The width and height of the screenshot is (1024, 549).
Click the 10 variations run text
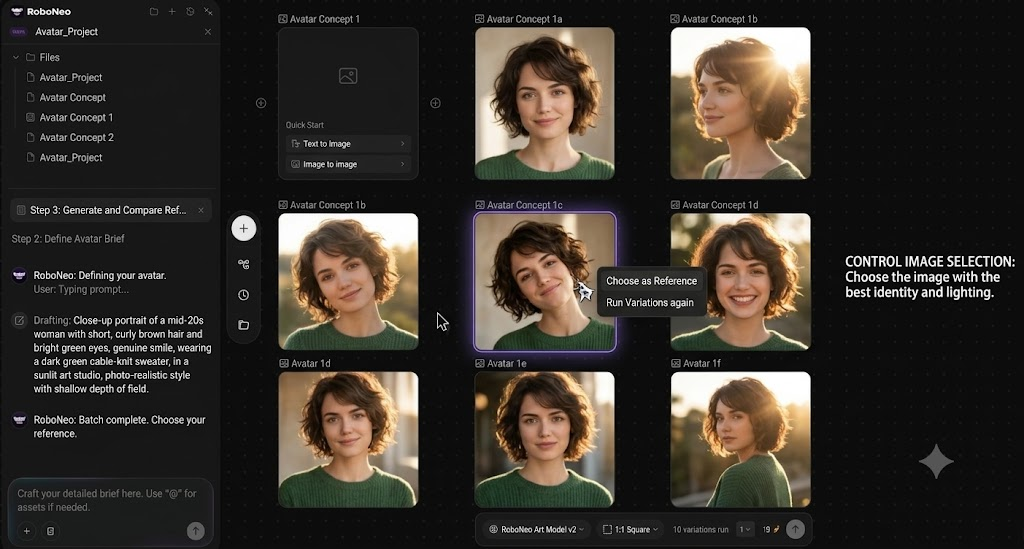click(x=700, y=529)
